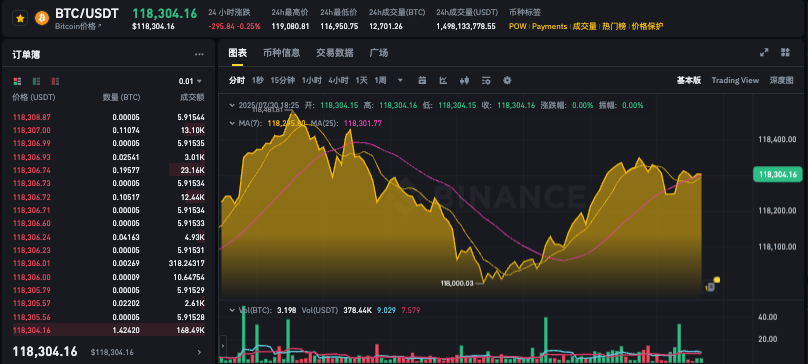
Task: Select the 1小时 chart interval
Action: pyautogui.click(x=312, y=80)
